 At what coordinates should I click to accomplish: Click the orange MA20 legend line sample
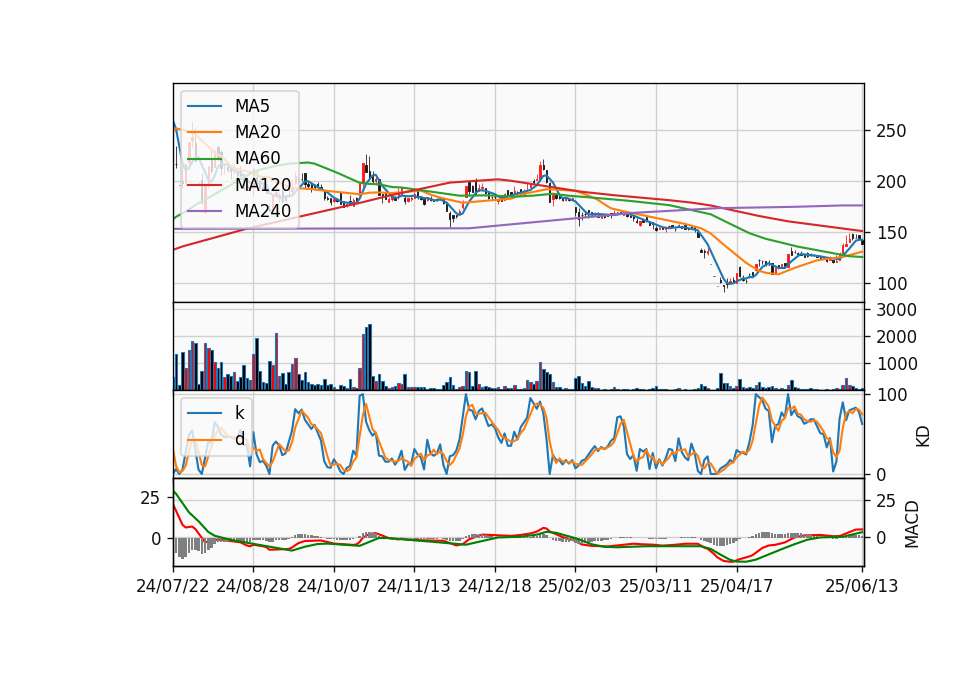[204, 132]
